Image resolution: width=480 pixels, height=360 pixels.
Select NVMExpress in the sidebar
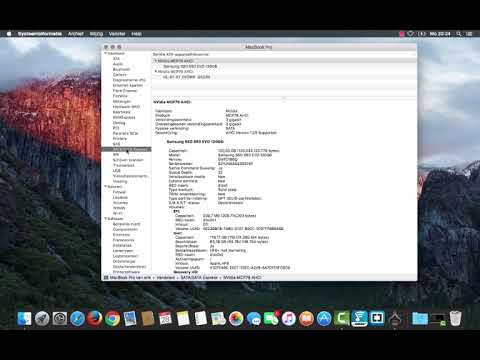[124, 117]
